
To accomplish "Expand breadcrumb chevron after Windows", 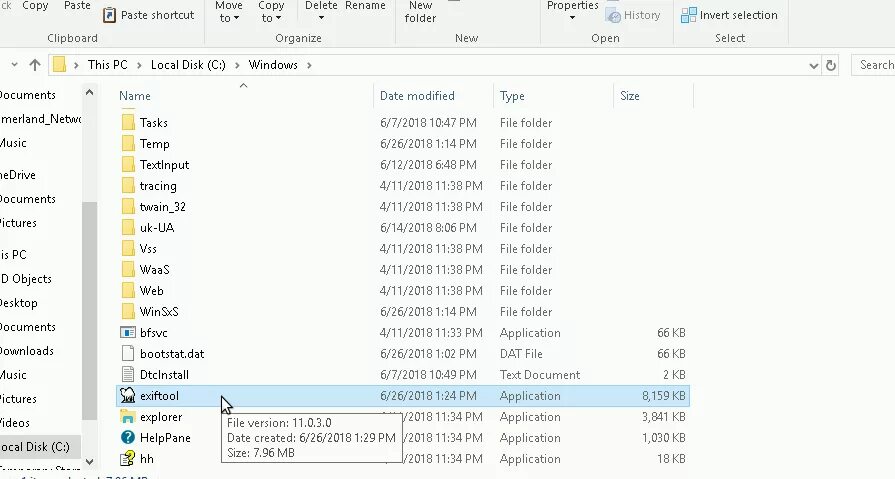I will pyautogui.click(x=309, y=65).
